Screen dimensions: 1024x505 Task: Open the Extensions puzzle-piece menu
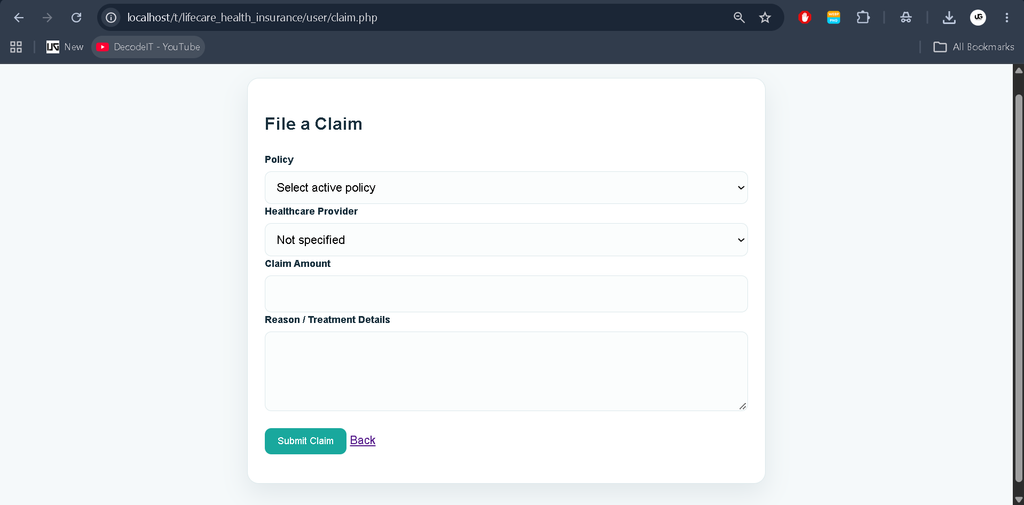(863, 18)
